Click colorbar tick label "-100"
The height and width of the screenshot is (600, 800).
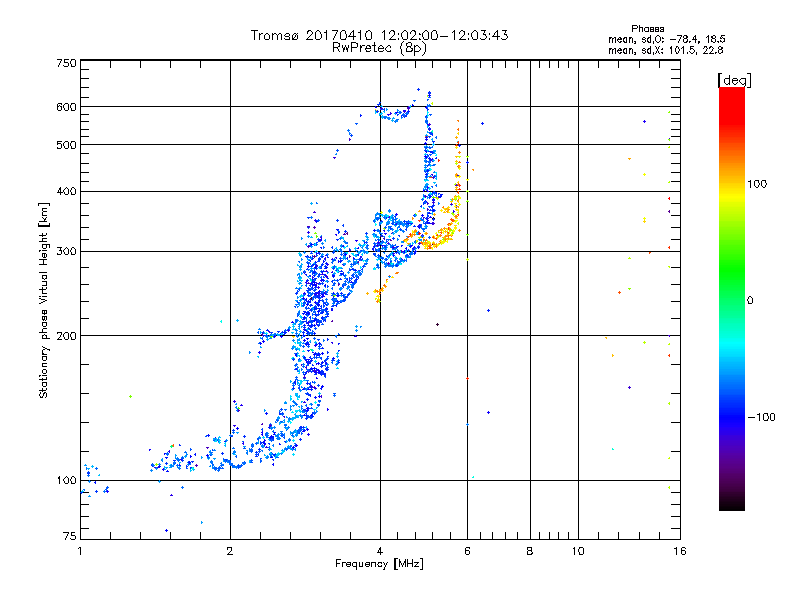pos(761,417)
